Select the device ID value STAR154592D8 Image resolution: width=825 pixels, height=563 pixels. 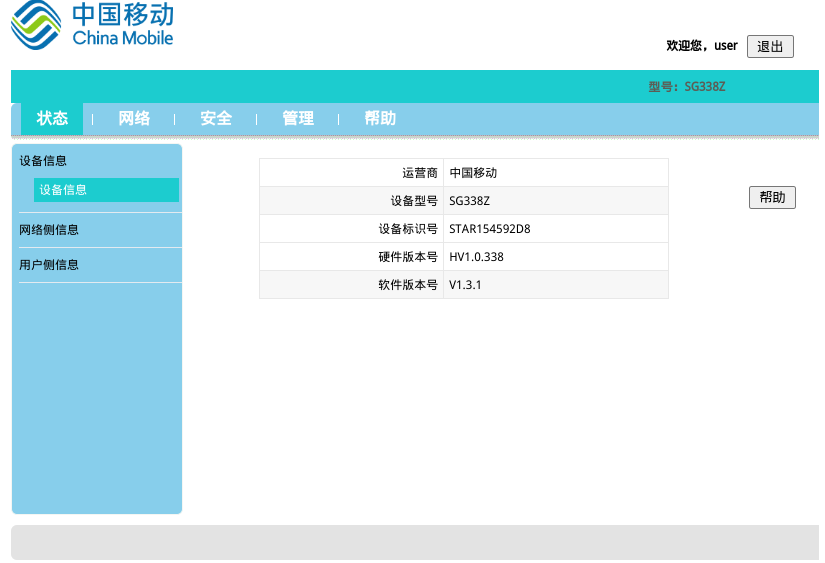(490, 229)
